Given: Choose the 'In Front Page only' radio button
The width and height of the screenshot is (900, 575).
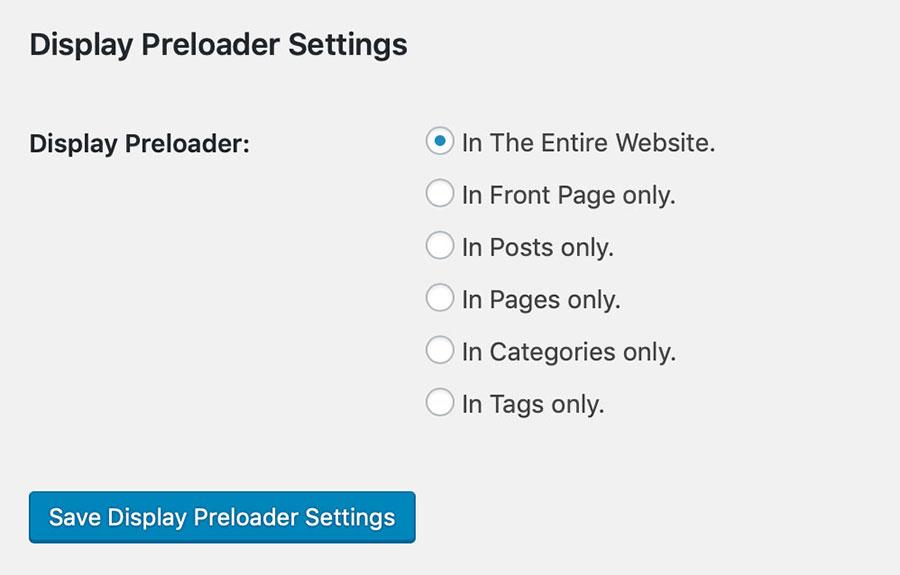Looking at the screenshot, I should [x=440, y=194].
